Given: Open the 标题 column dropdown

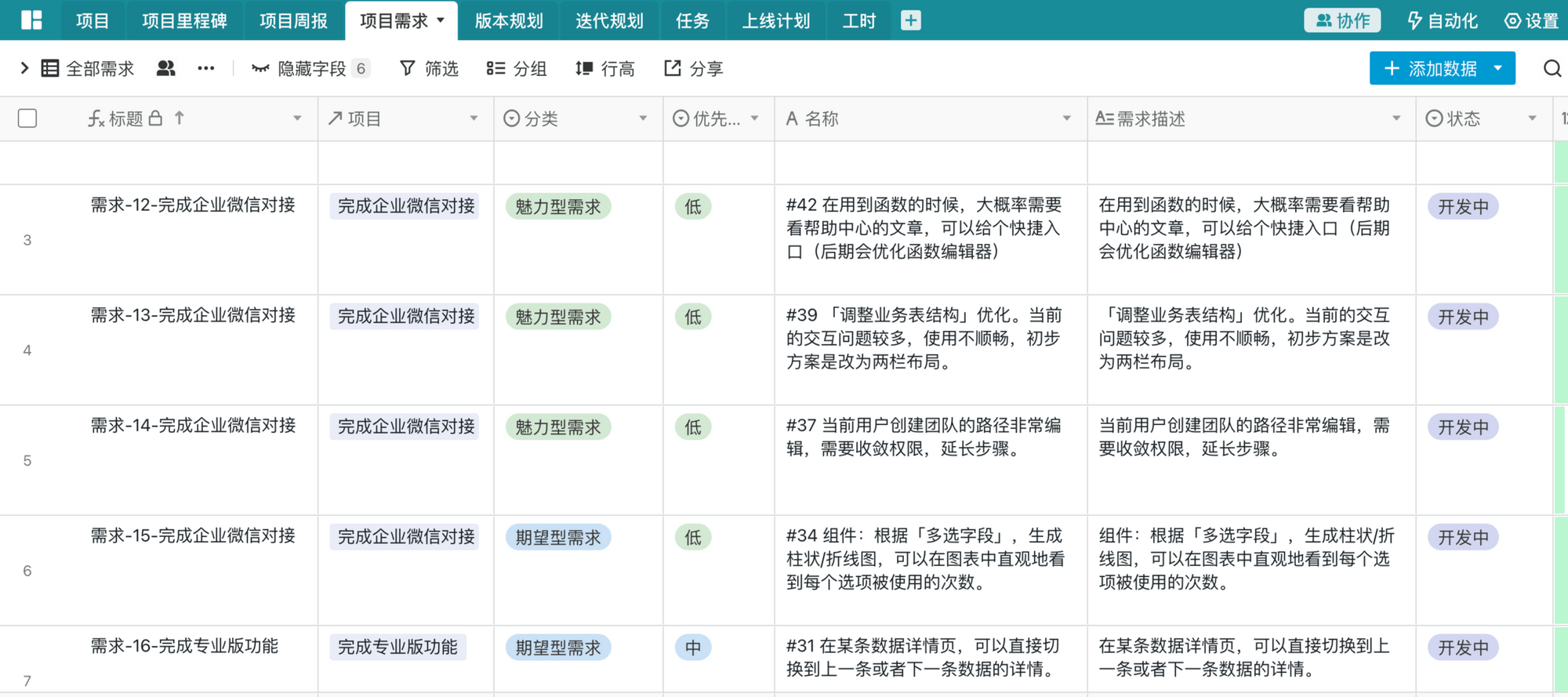Looking at the screenshot, I should pos(297,118).
